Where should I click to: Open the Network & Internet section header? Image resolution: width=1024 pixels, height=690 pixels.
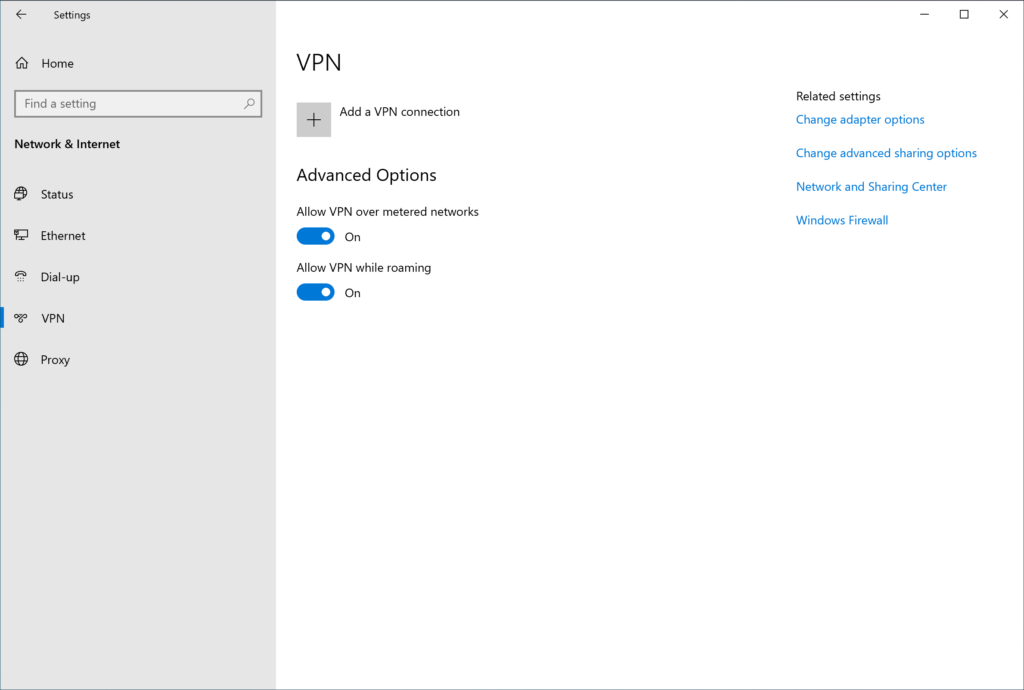66,144
